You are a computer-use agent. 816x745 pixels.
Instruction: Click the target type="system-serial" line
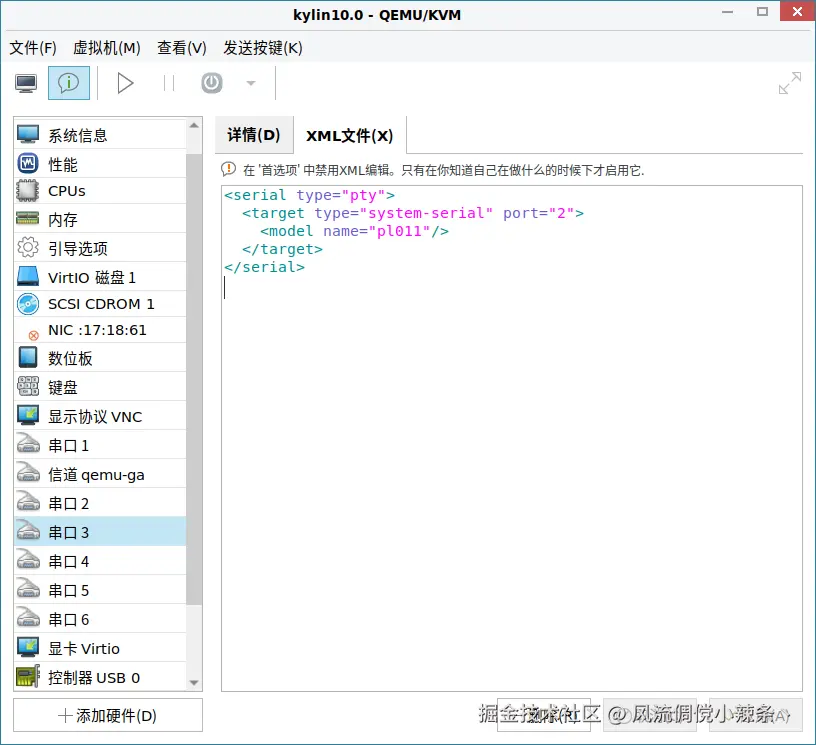[x=413, y=213]
